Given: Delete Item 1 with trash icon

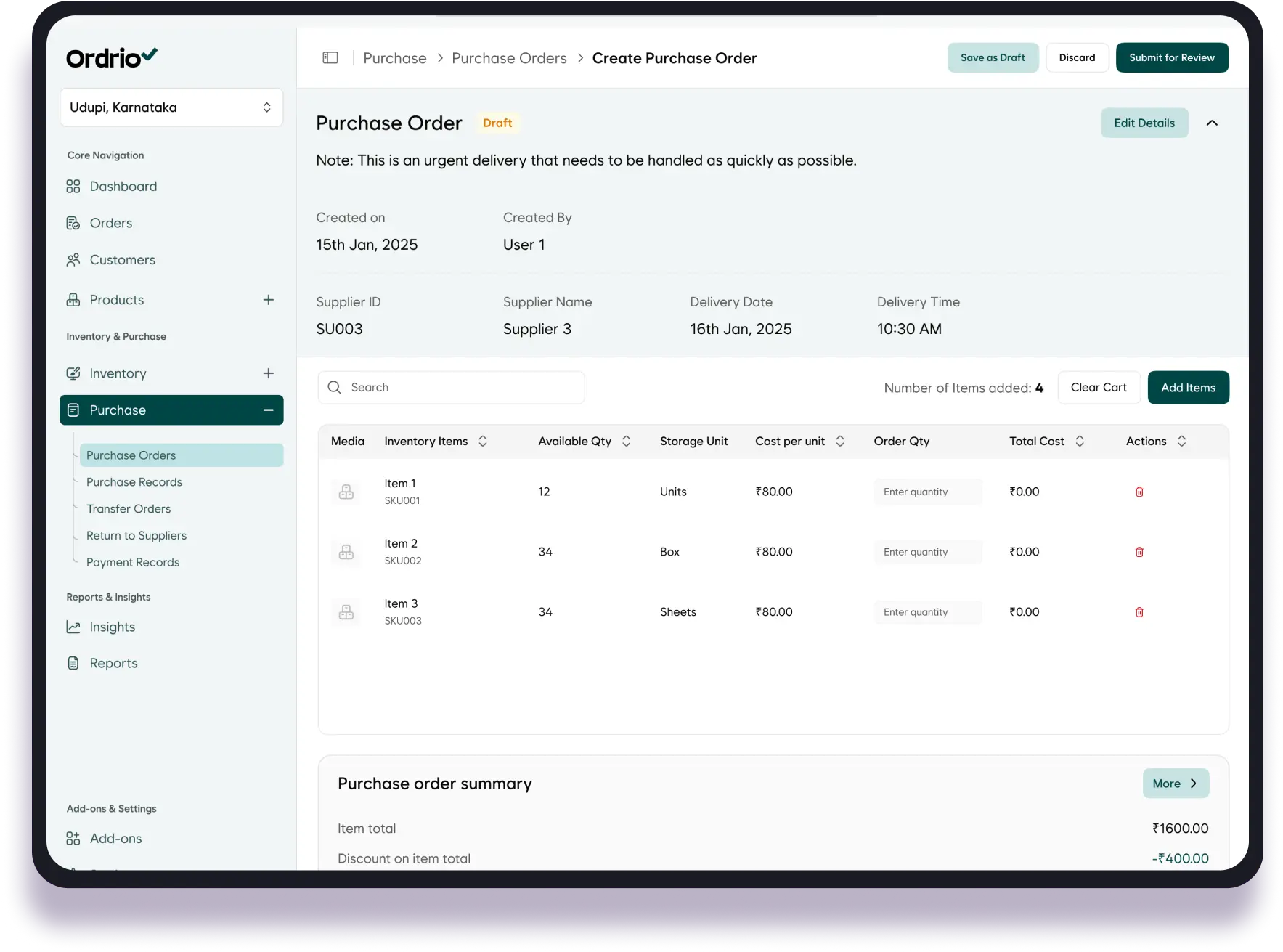Looking at the screenshot, I should [1139, 492].
